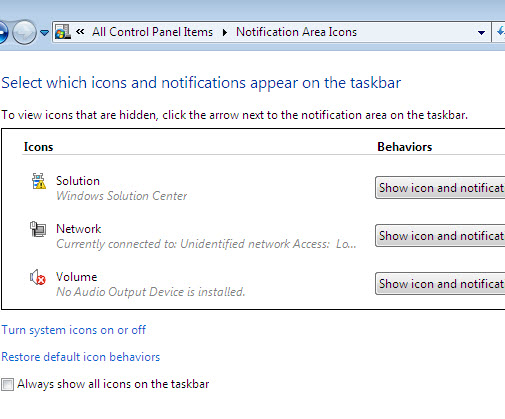Enable Always show all icons on the taskbar

point(7,384)
